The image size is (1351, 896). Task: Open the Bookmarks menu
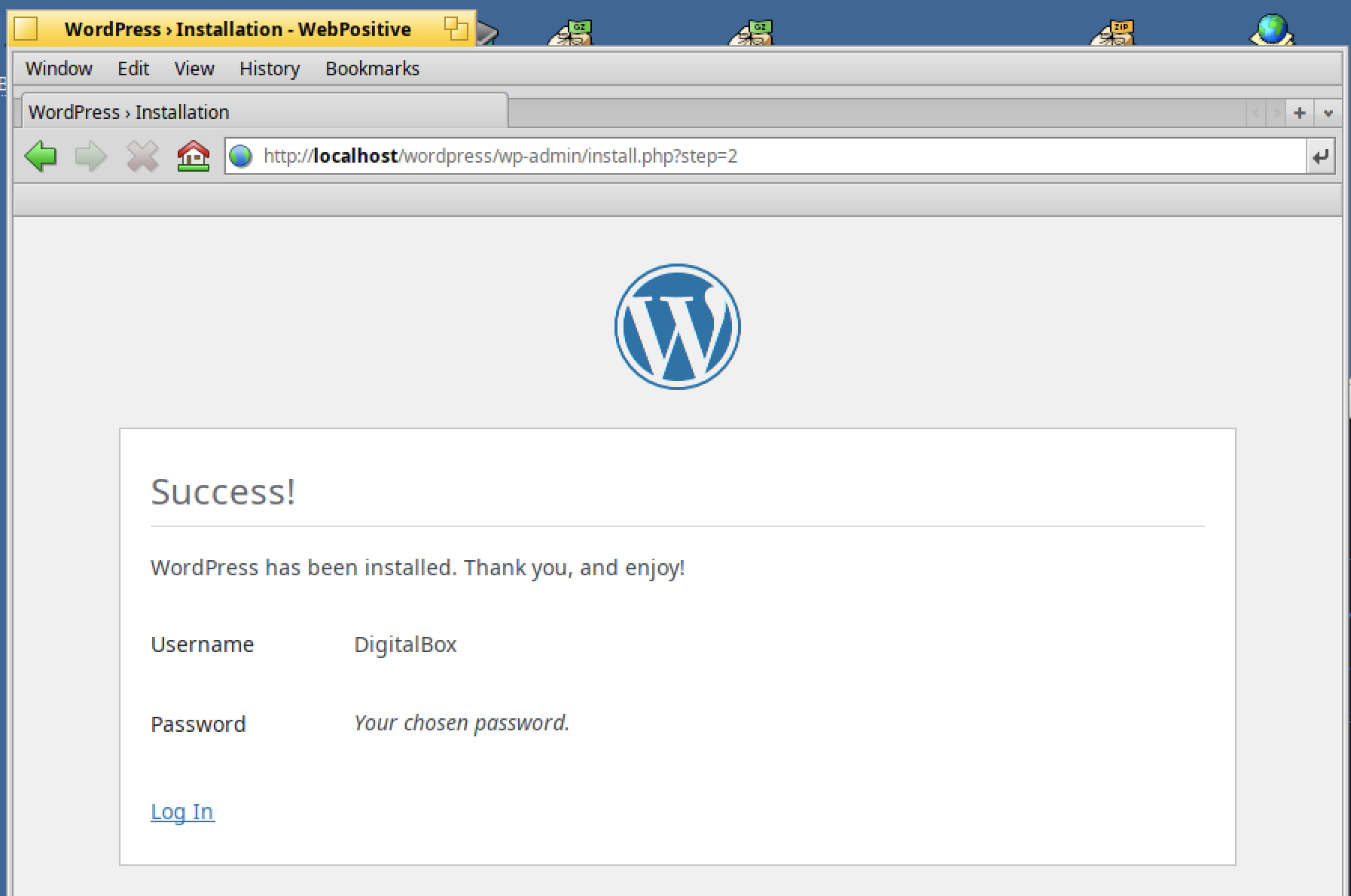pos(372,69)
